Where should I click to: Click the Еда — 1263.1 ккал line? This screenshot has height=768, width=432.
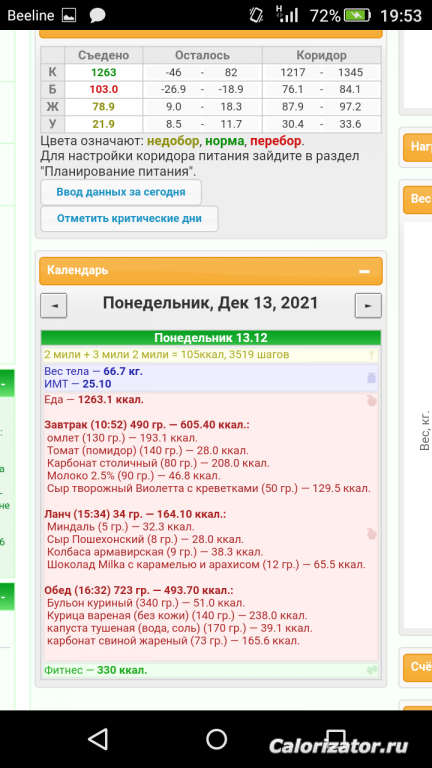click(94, 400)
